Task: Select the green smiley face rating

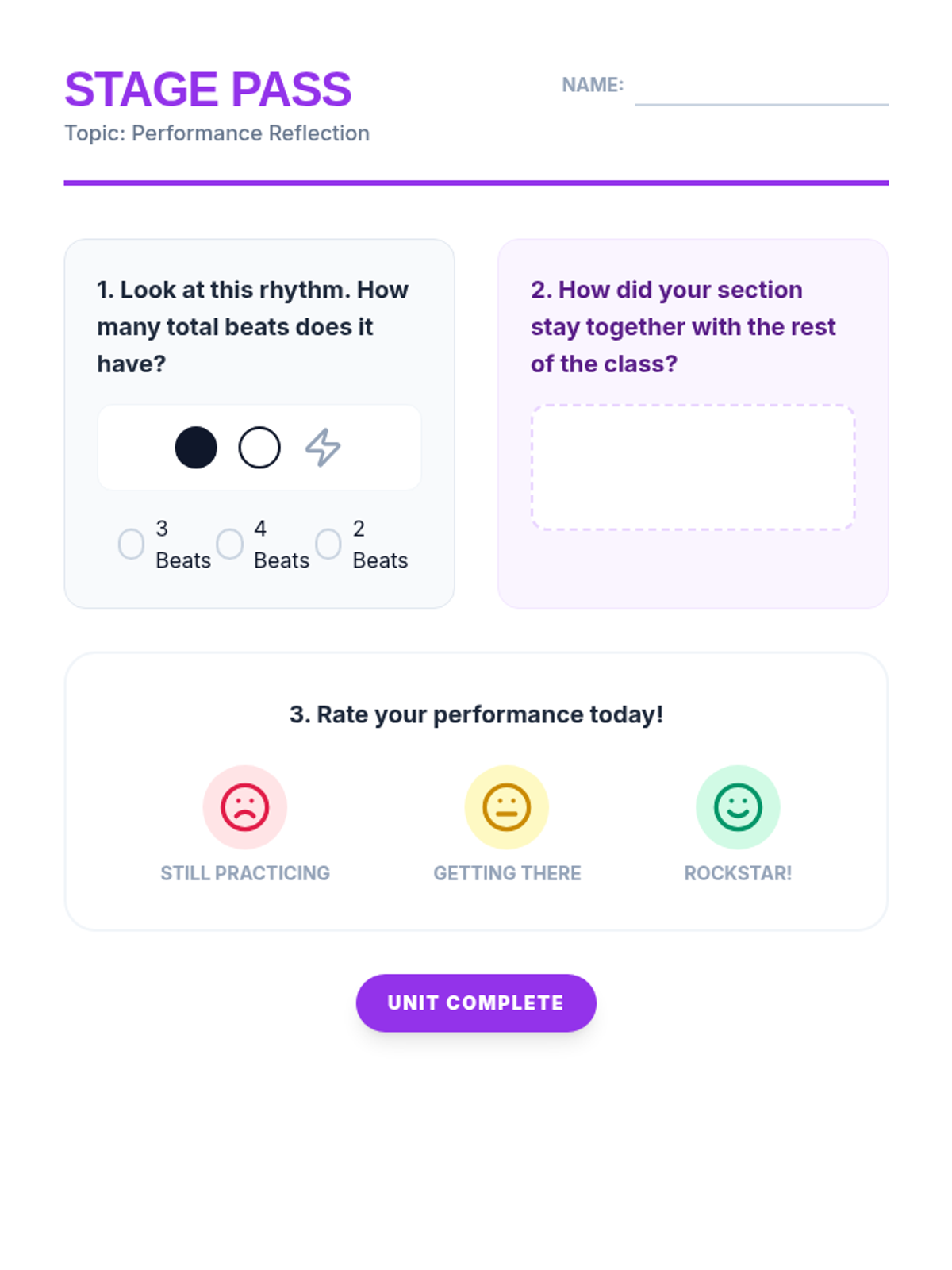Action: (738, 807)
